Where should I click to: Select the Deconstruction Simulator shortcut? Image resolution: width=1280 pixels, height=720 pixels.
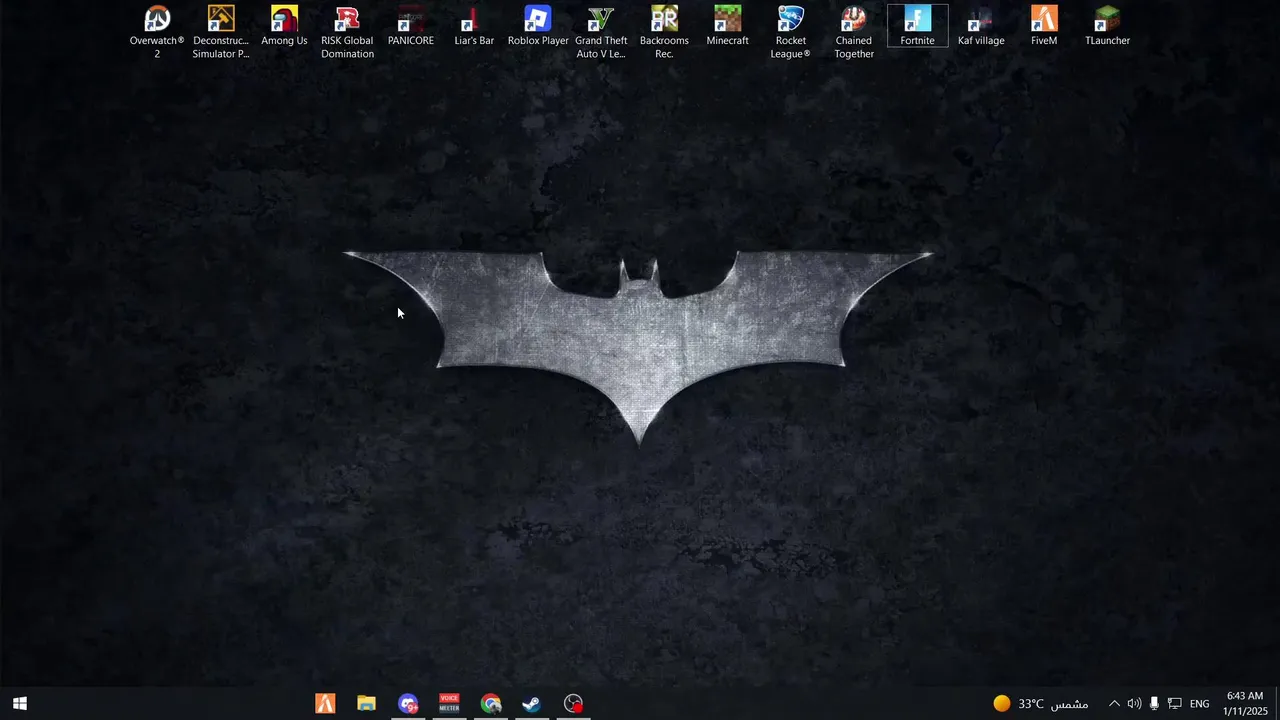pos(221,31)
